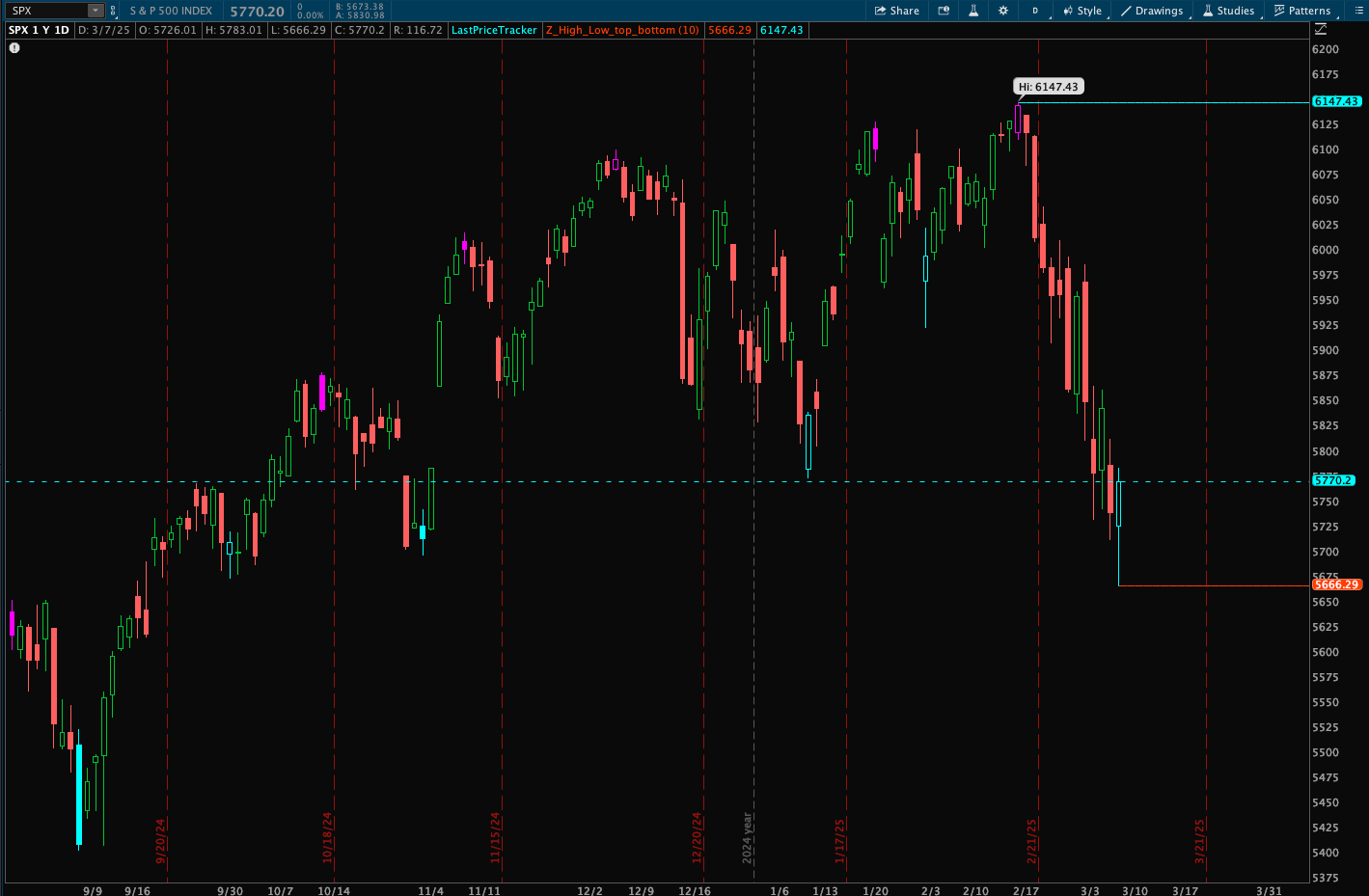Image resolution: width=1369 pixels, height=896 pixels.
Task: Open the Style menu
Action: [x=1082, y=11]
